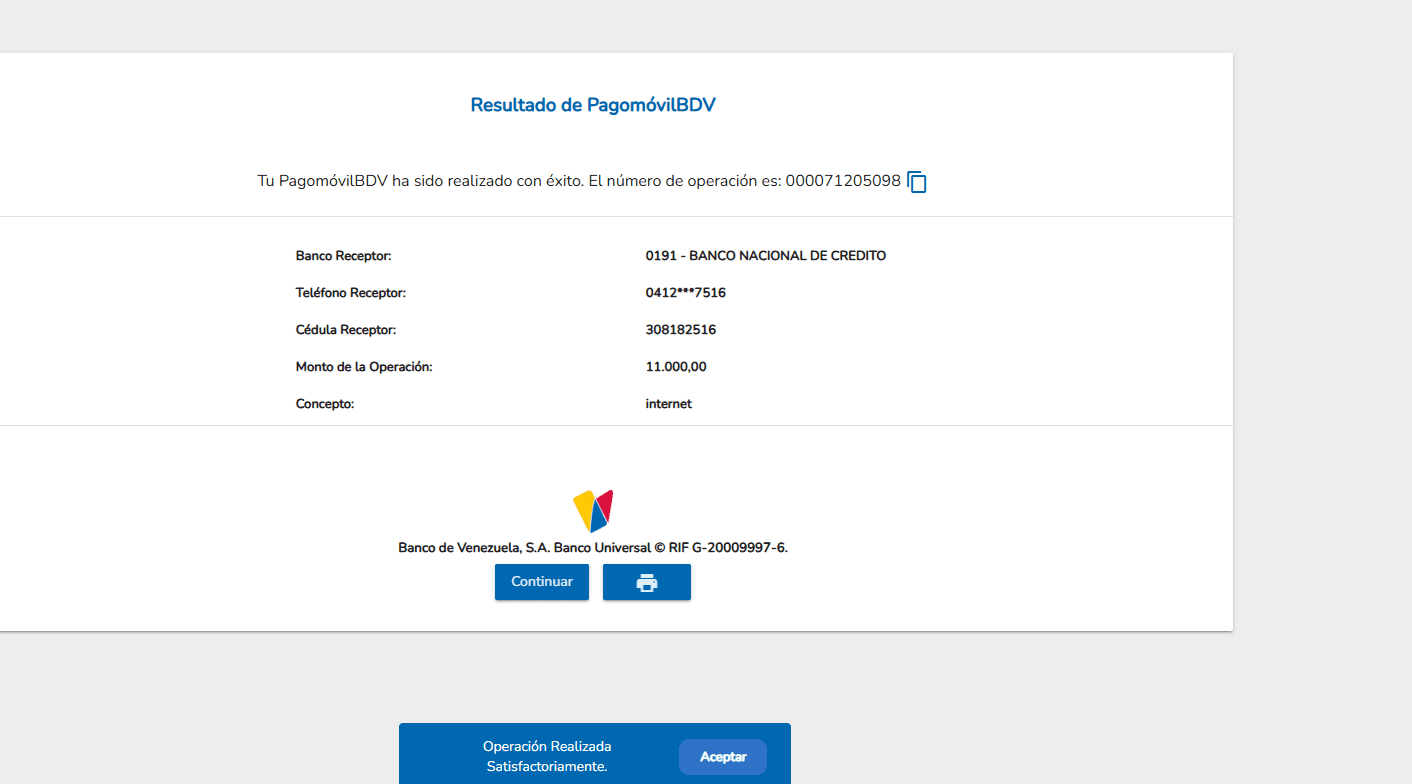The height and width of the screenshot is (784, 1412).
Task: Select the Concepto label
Action: coord(325,404)
